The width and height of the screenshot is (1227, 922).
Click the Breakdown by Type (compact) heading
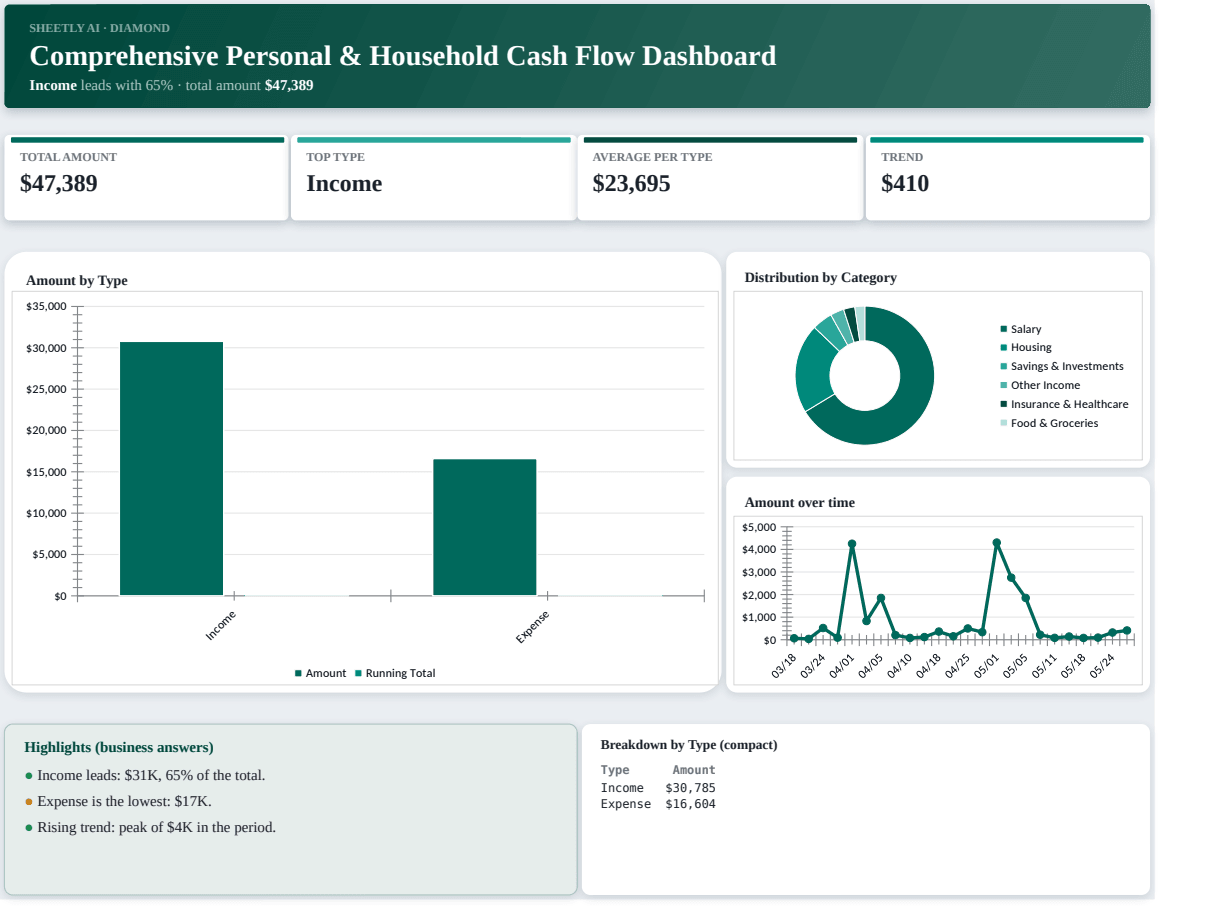click(689, 745)
